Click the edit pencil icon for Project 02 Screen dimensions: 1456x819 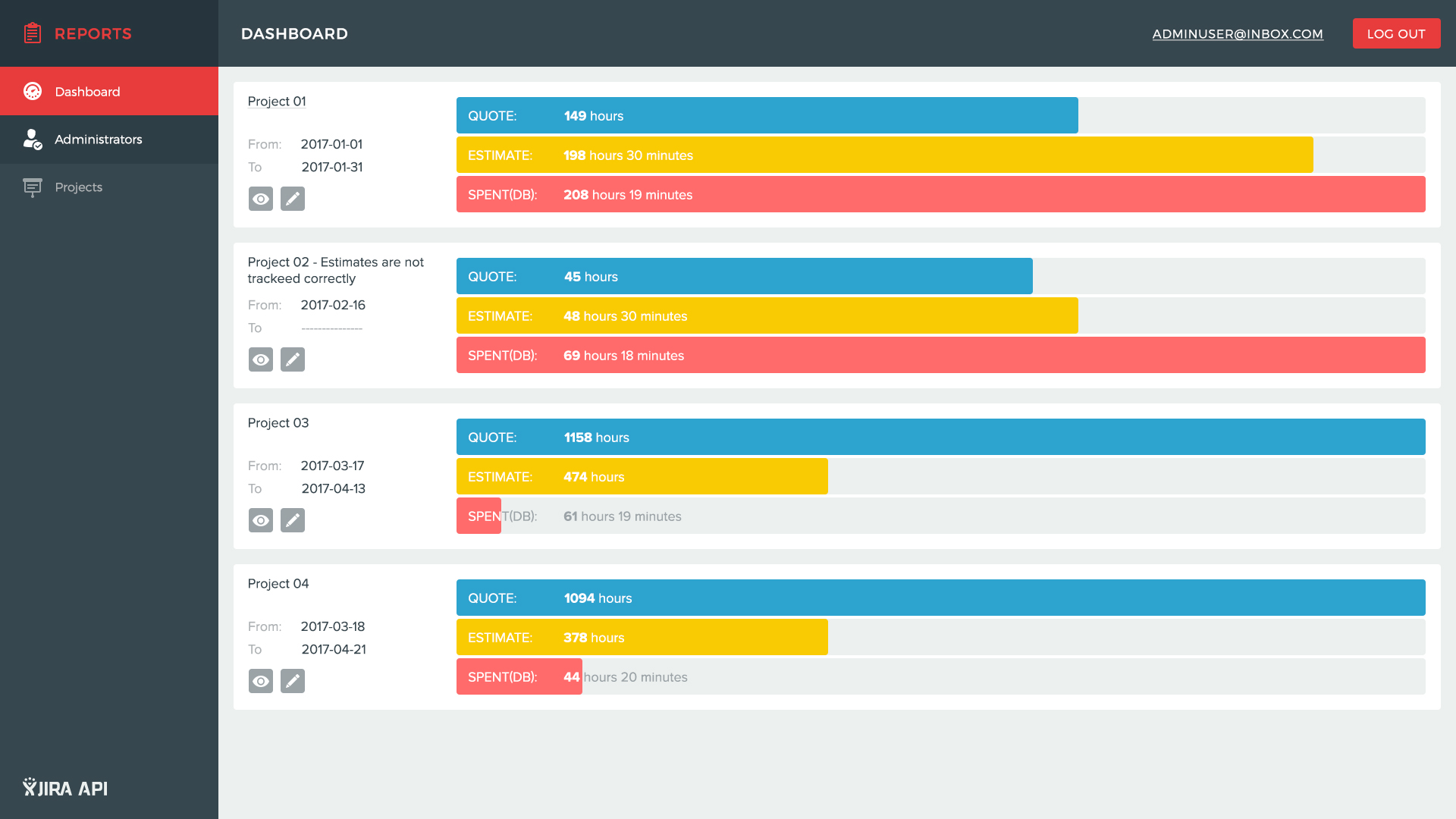pyautogui.click(x=292, y=359)
